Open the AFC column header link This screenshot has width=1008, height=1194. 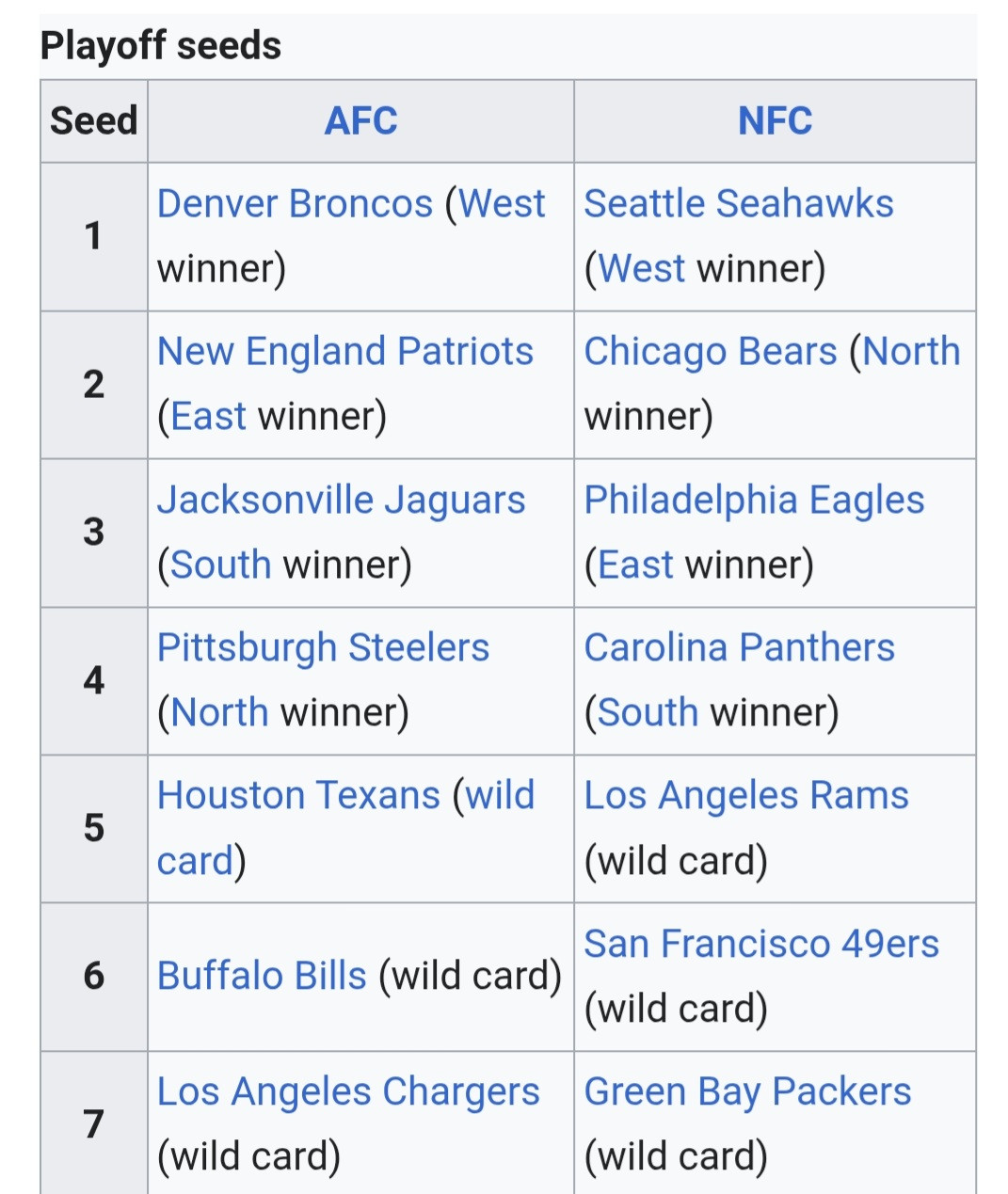point(360,121)
